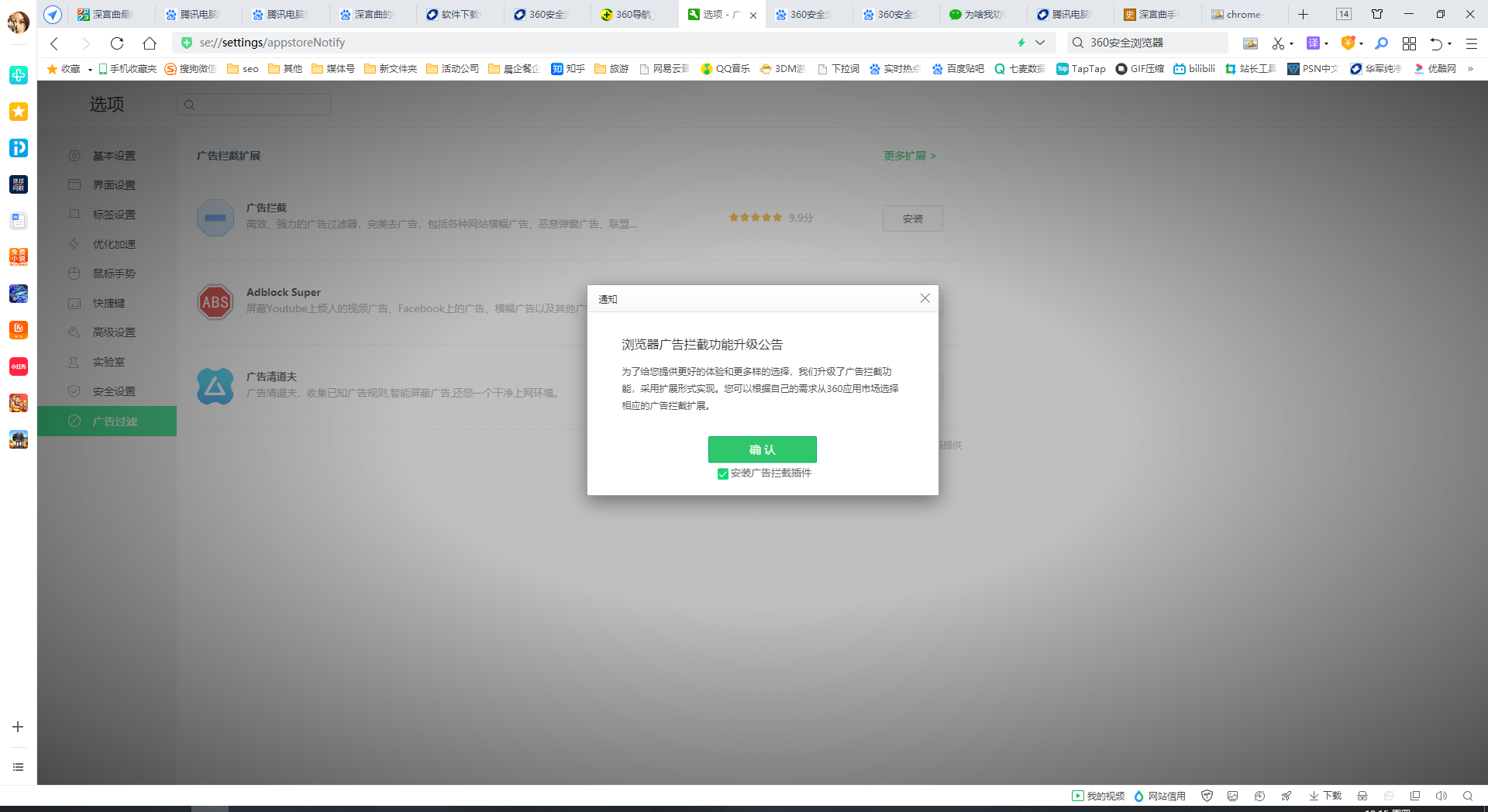The width and height of the screenshot is (1488, 812).
Task: Open the 收藏 favorites star button
Action: pyautogui.click(x=64, y=69)
